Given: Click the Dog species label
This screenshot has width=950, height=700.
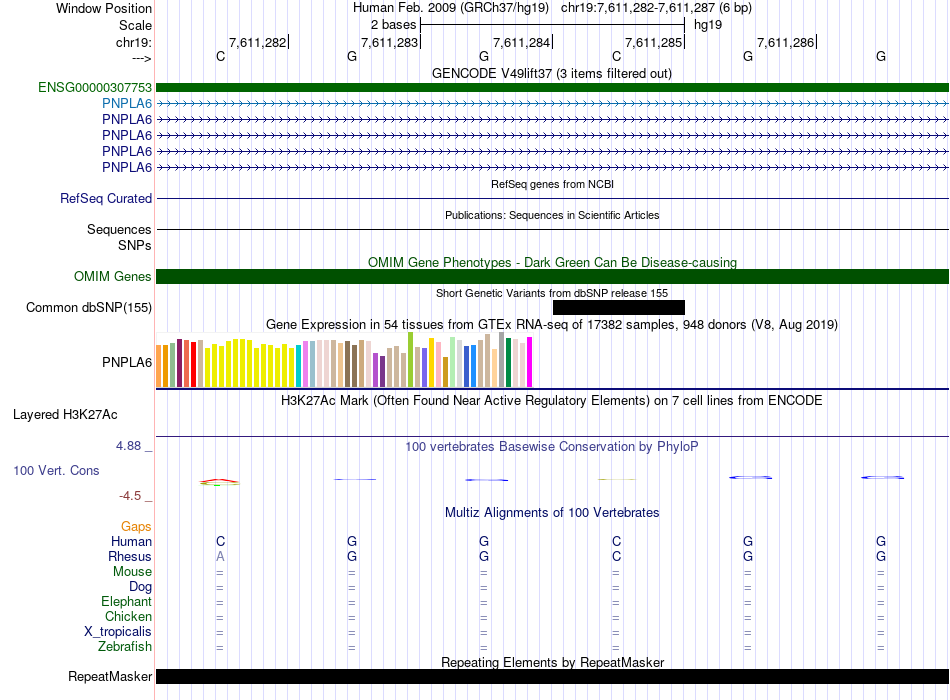Looking at the screenshot, I should (140, 587).
